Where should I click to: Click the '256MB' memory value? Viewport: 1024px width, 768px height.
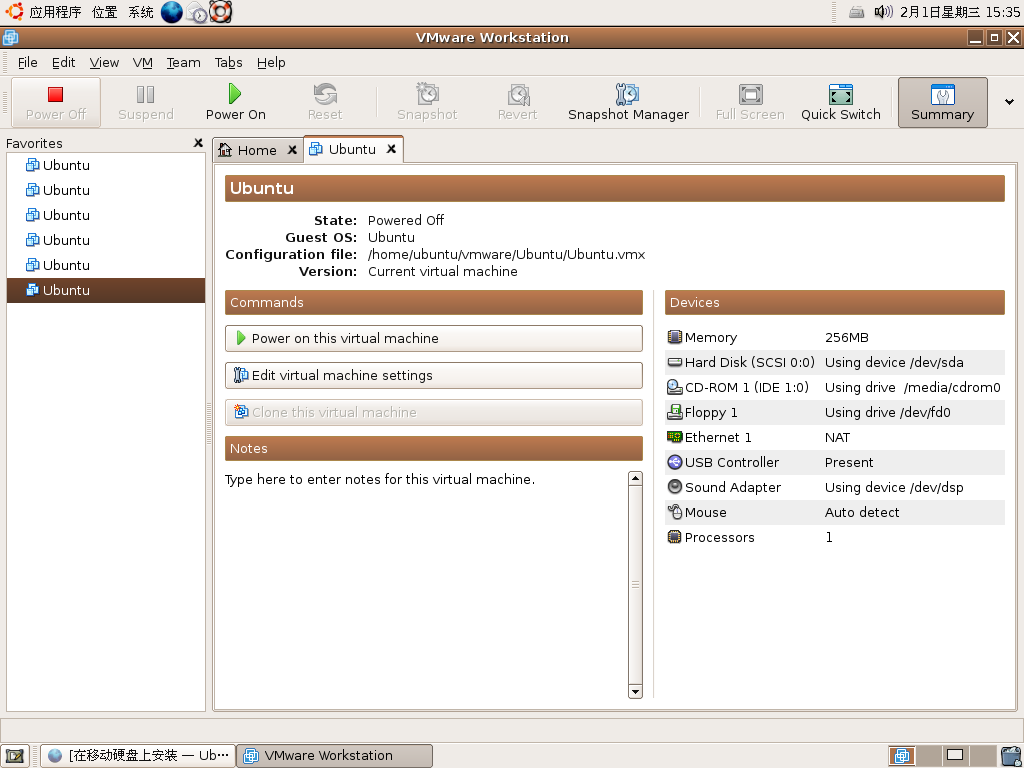pos(846,338)
